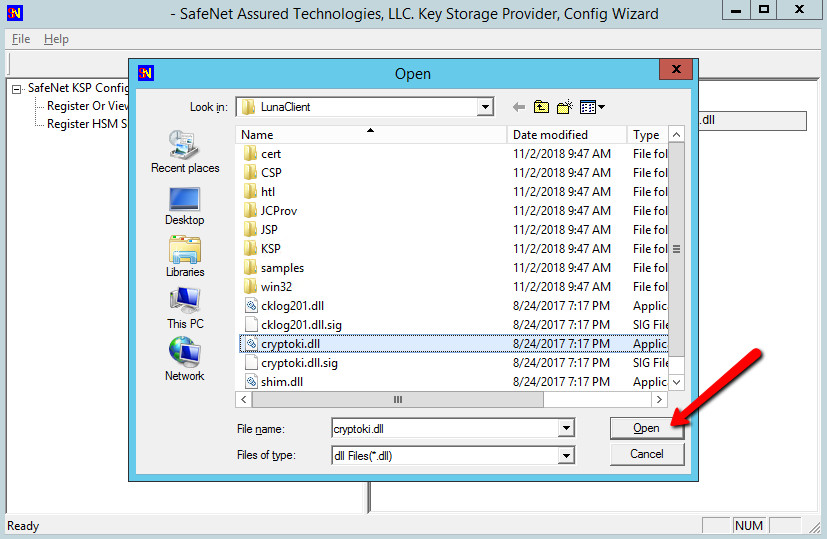Sort files by Date modified column
Viewport: 827px width, 539px height.
click(550, 135)
